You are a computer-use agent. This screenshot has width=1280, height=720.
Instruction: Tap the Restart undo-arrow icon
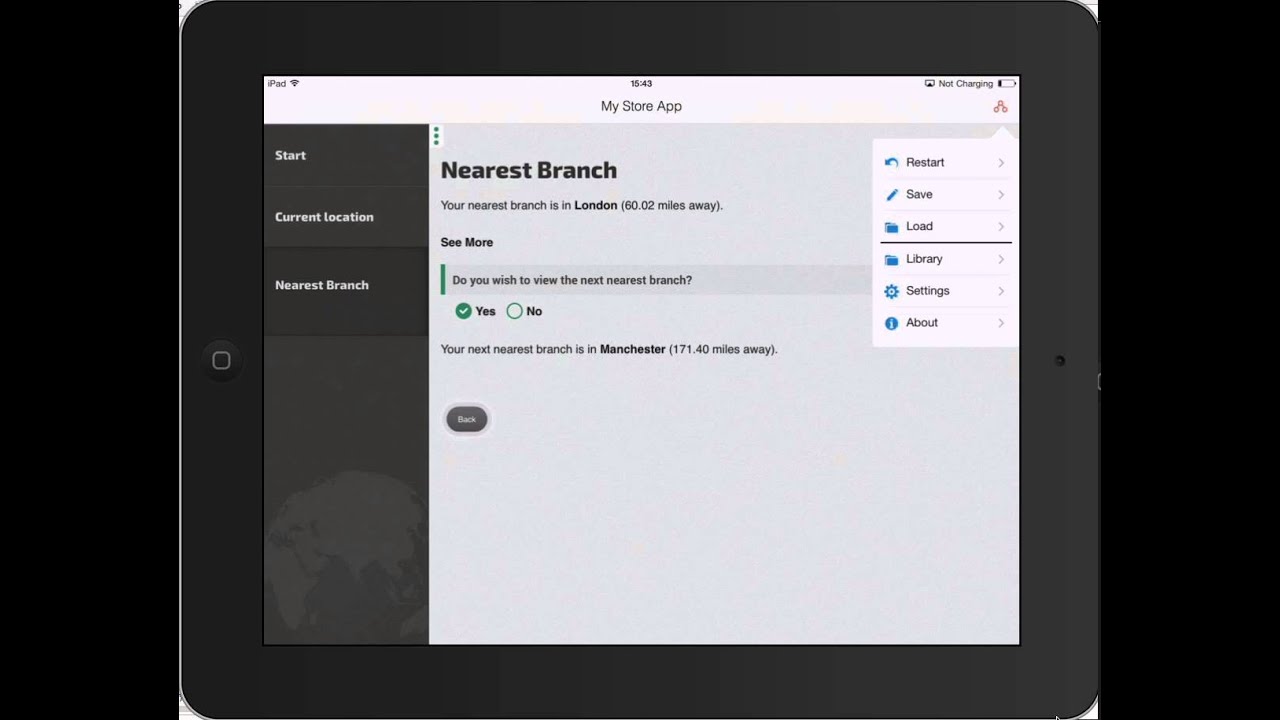[x=891, y=162]
